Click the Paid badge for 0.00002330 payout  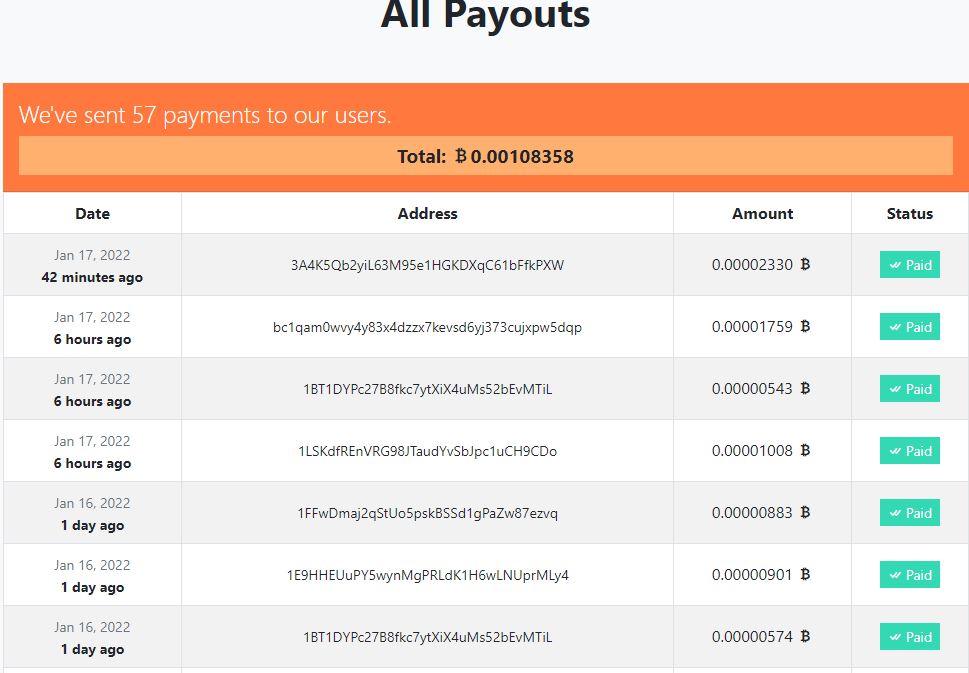(910, 265)
